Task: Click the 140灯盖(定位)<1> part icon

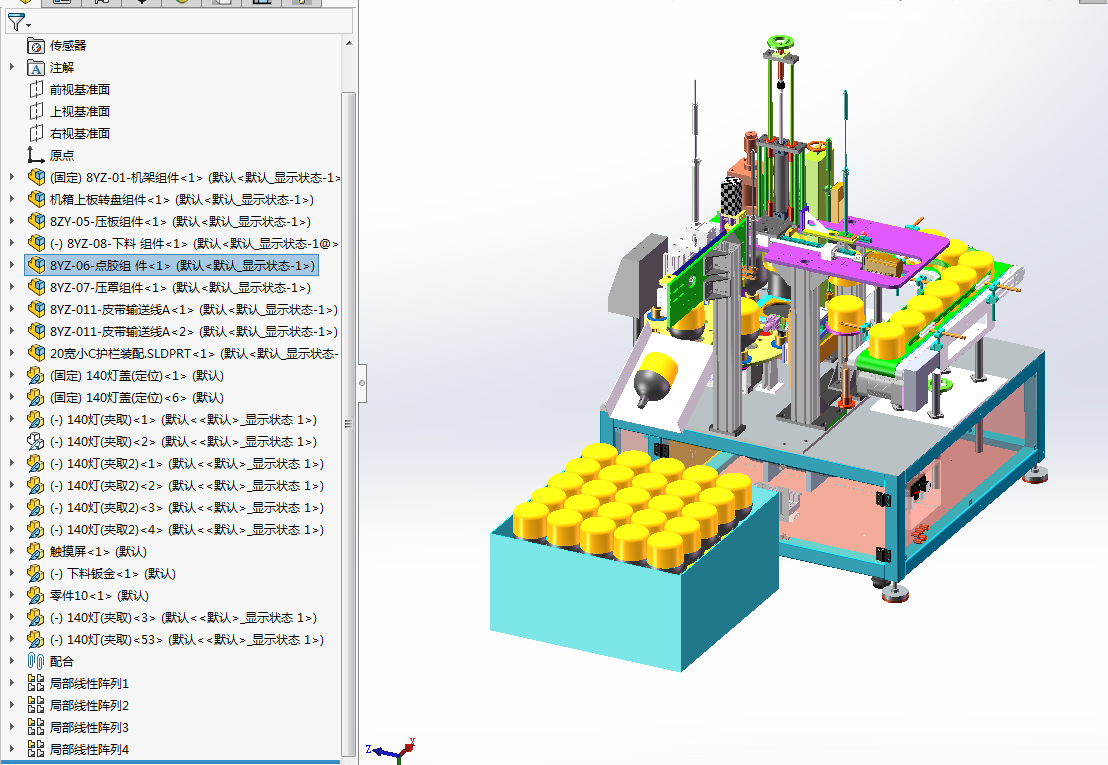Action: [x=35, y=375]
